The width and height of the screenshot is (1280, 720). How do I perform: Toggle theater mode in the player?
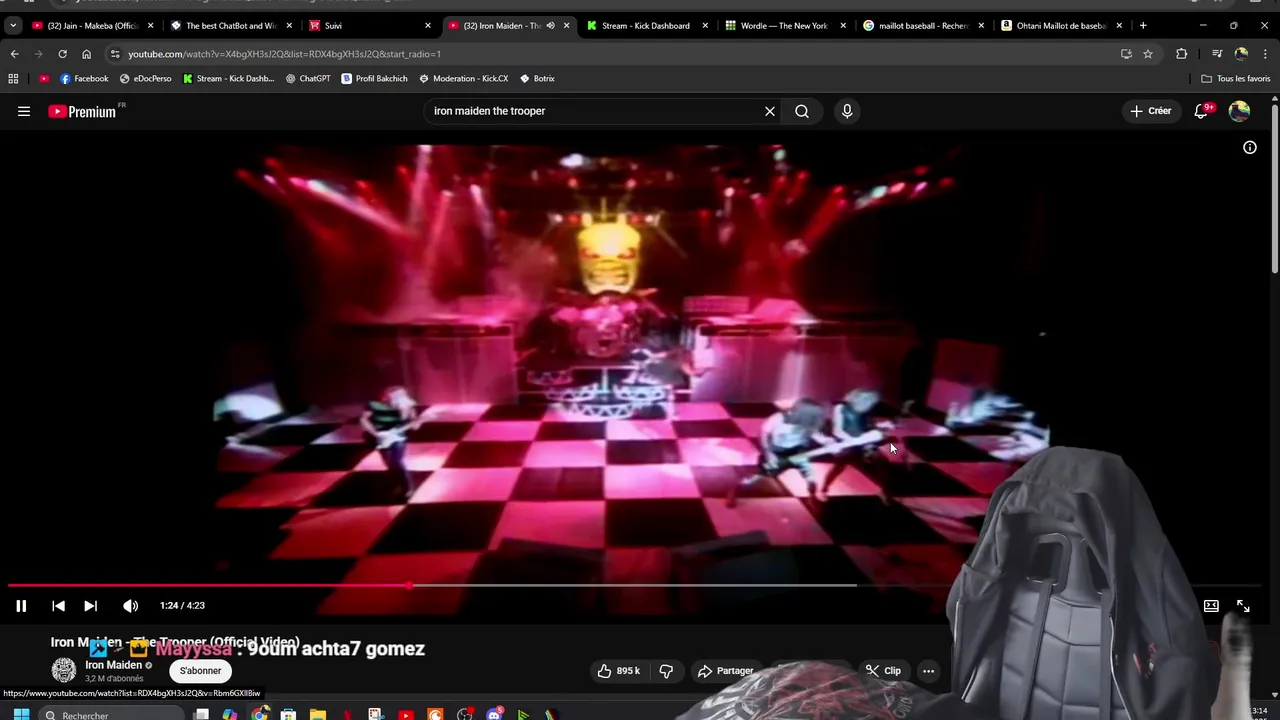click(x=1211, y=606)
